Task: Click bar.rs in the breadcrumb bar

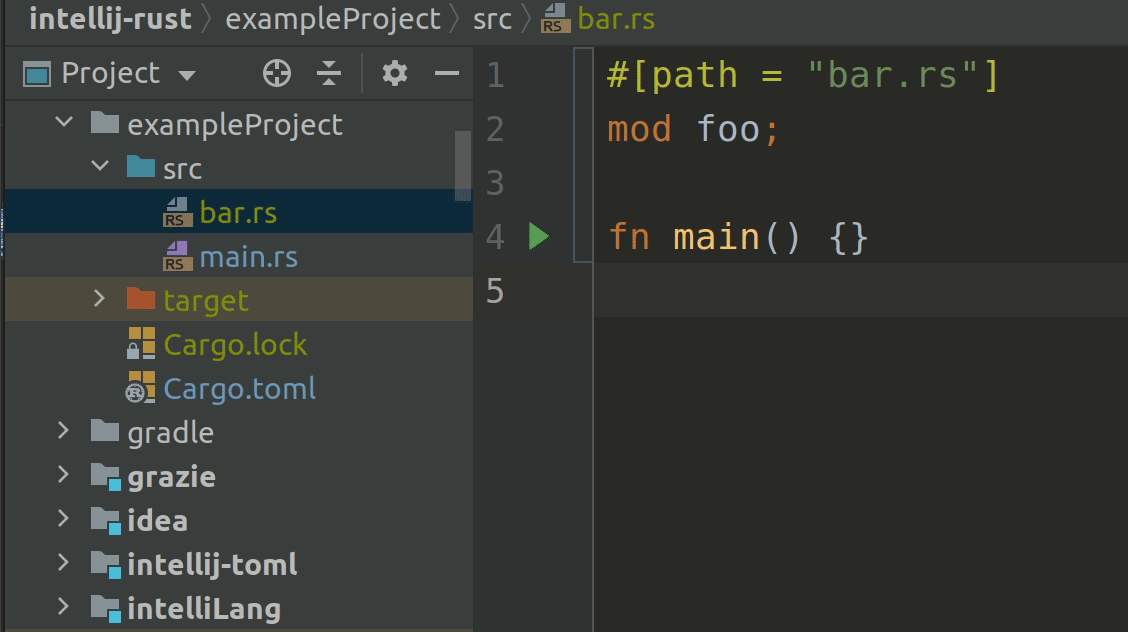Action: point(617,19)
